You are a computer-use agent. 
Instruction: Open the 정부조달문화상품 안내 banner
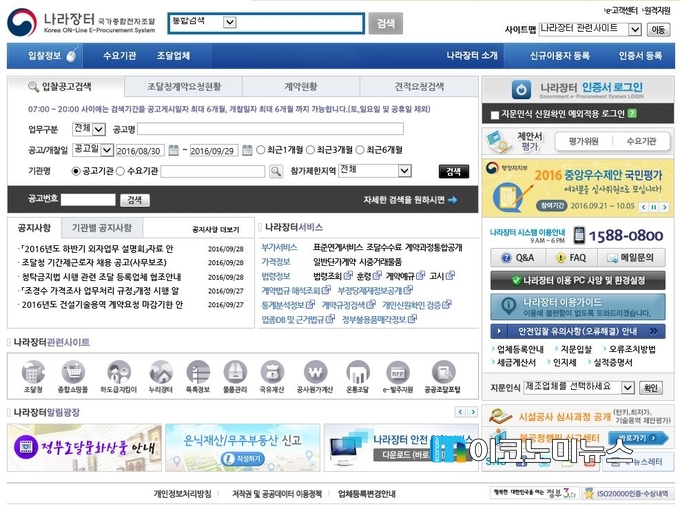click(x=85, y=447)
